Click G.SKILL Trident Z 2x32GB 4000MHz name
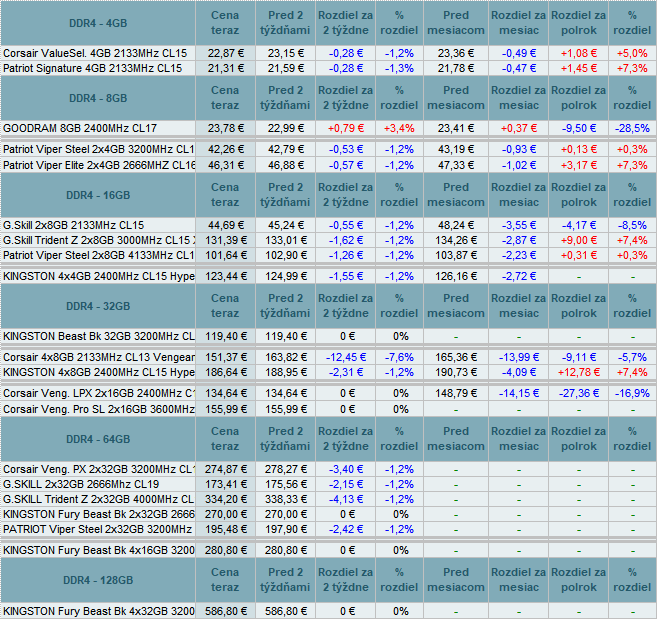Viewport: 657px width, 619px height. click(x=98, y=499)
